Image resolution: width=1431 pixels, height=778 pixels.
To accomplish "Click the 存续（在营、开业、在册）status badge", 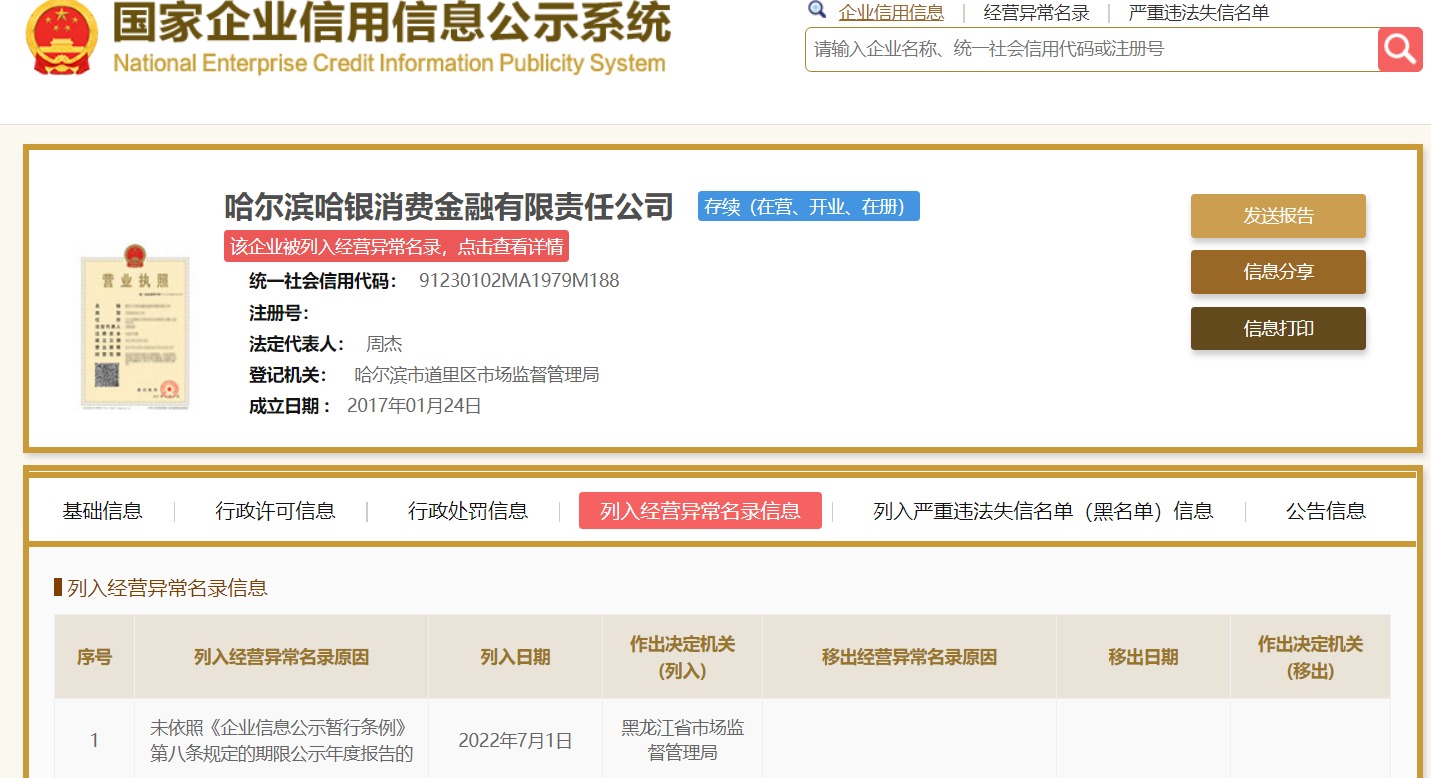I will [x=809, y=206].
